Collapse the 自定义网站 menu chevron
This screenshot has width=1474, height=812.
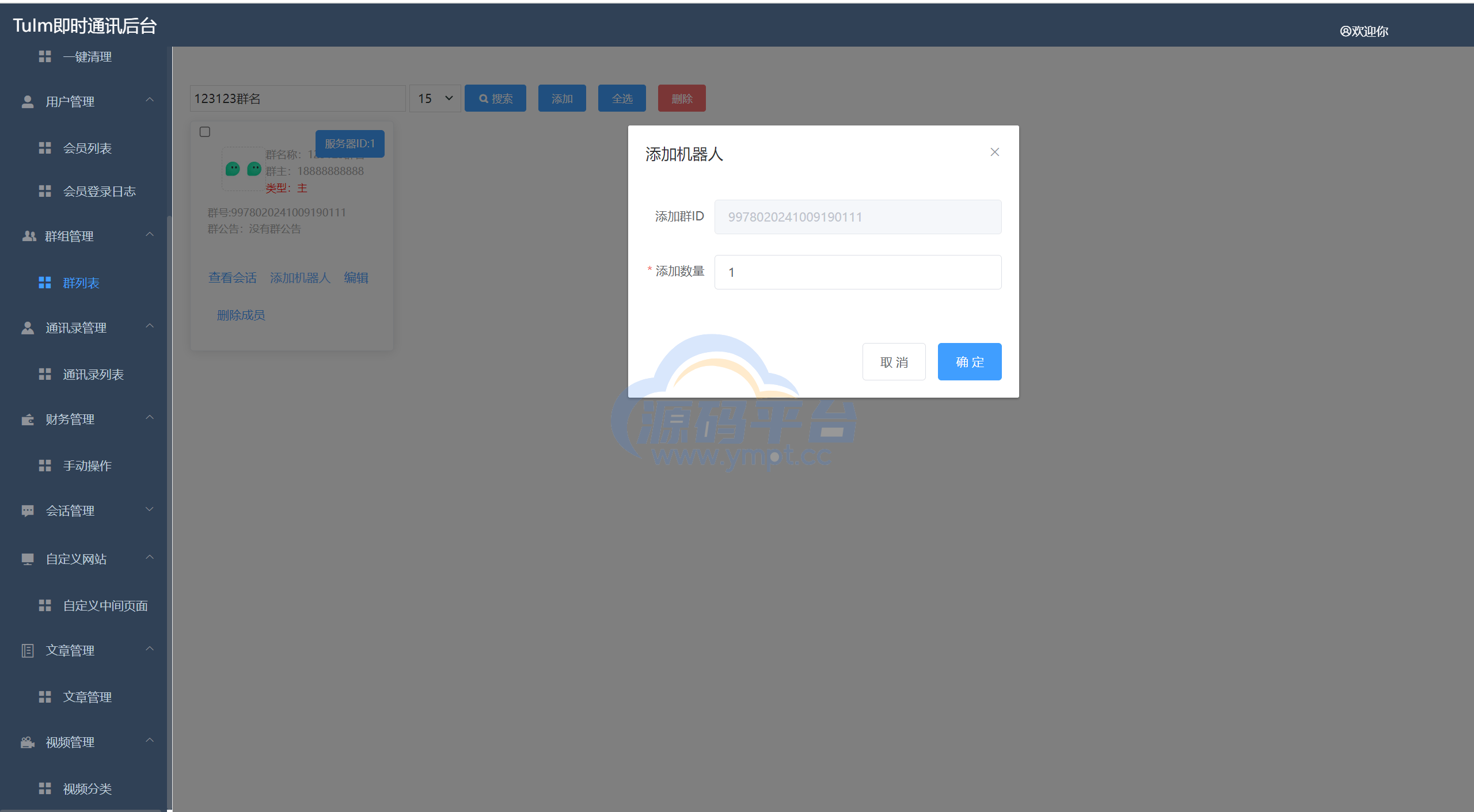(150, 558)
